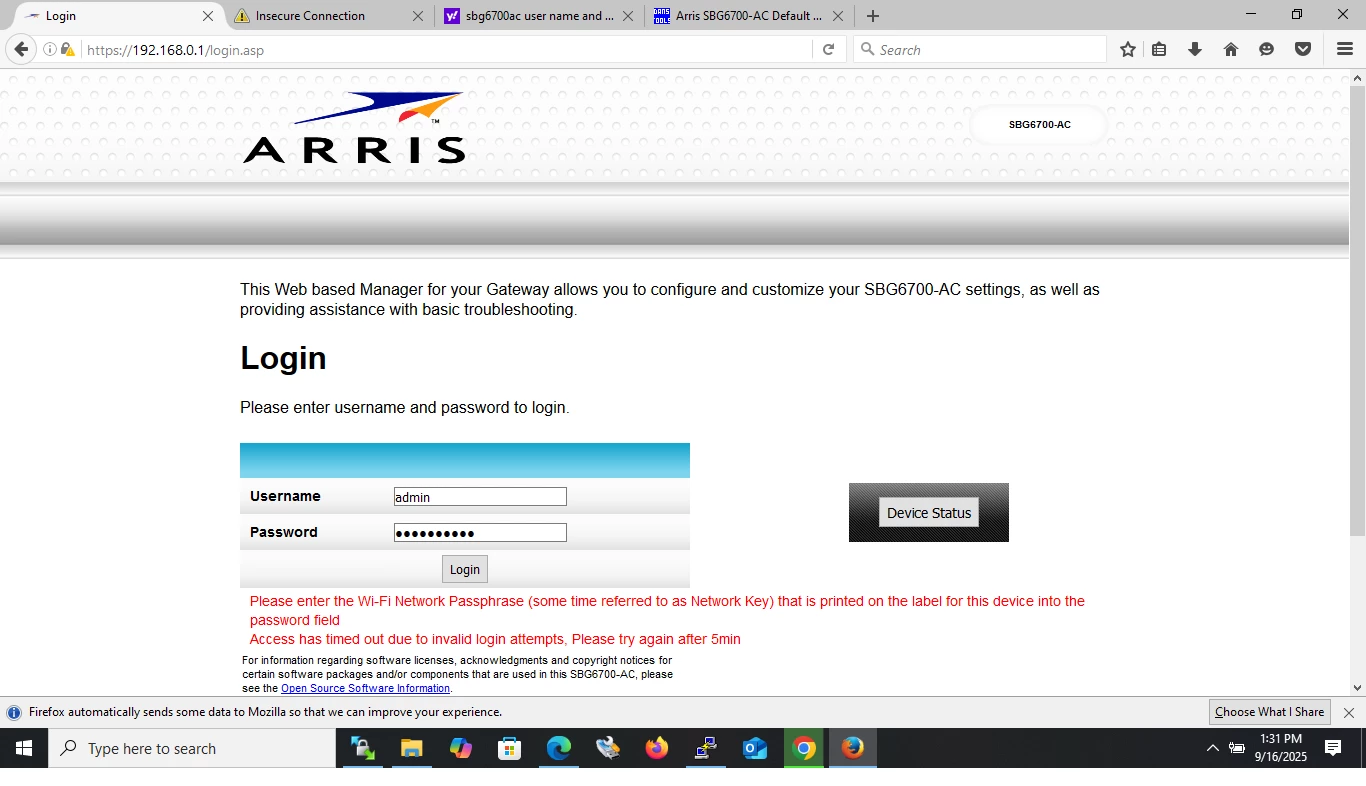The width and height of the screenshot is (1366, 786).
Task: Click the Choose What I Share button
Action: [1270, 712]
